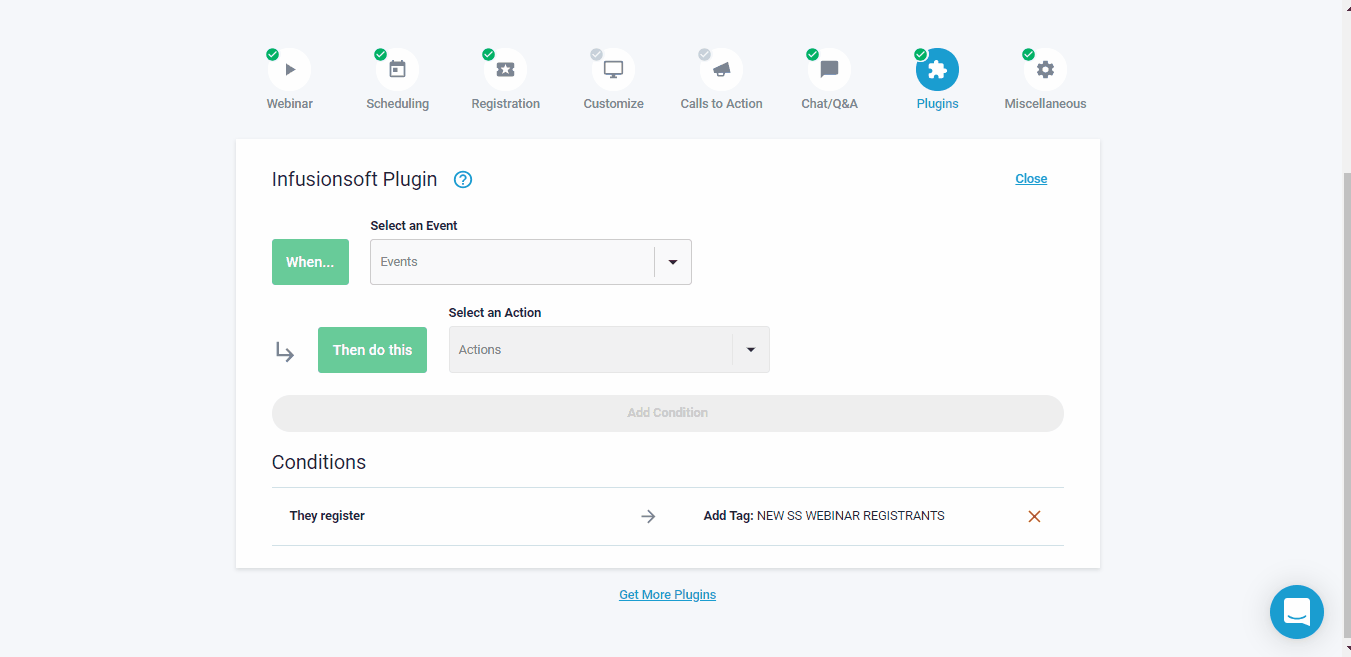This screenshot has height=657, width=1351.
Task: Open the Events dropdown field
Action: [531, 262]
